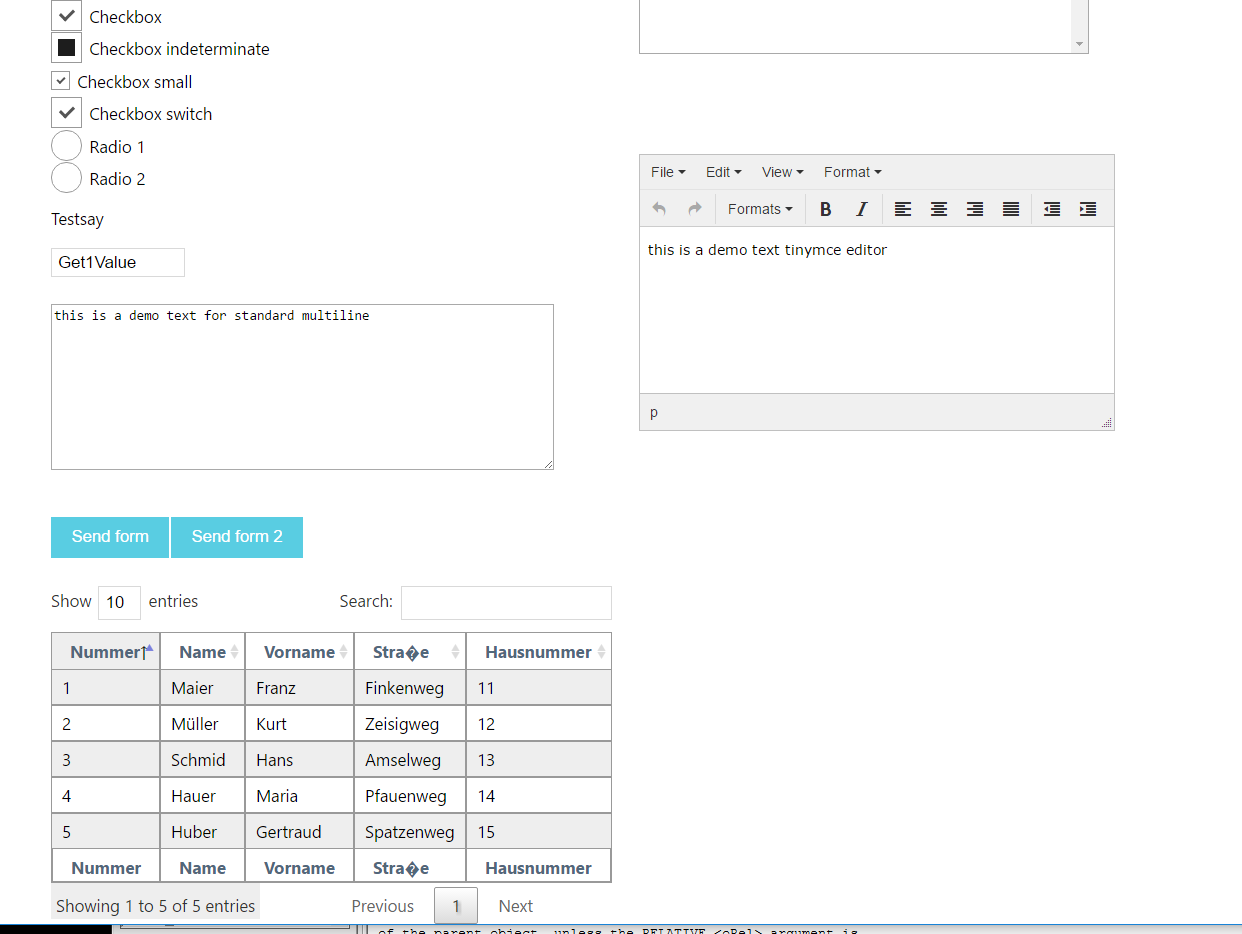Click the scrollbar down arrow at top right
The image size is (1242, 934).
(1079, 44)
